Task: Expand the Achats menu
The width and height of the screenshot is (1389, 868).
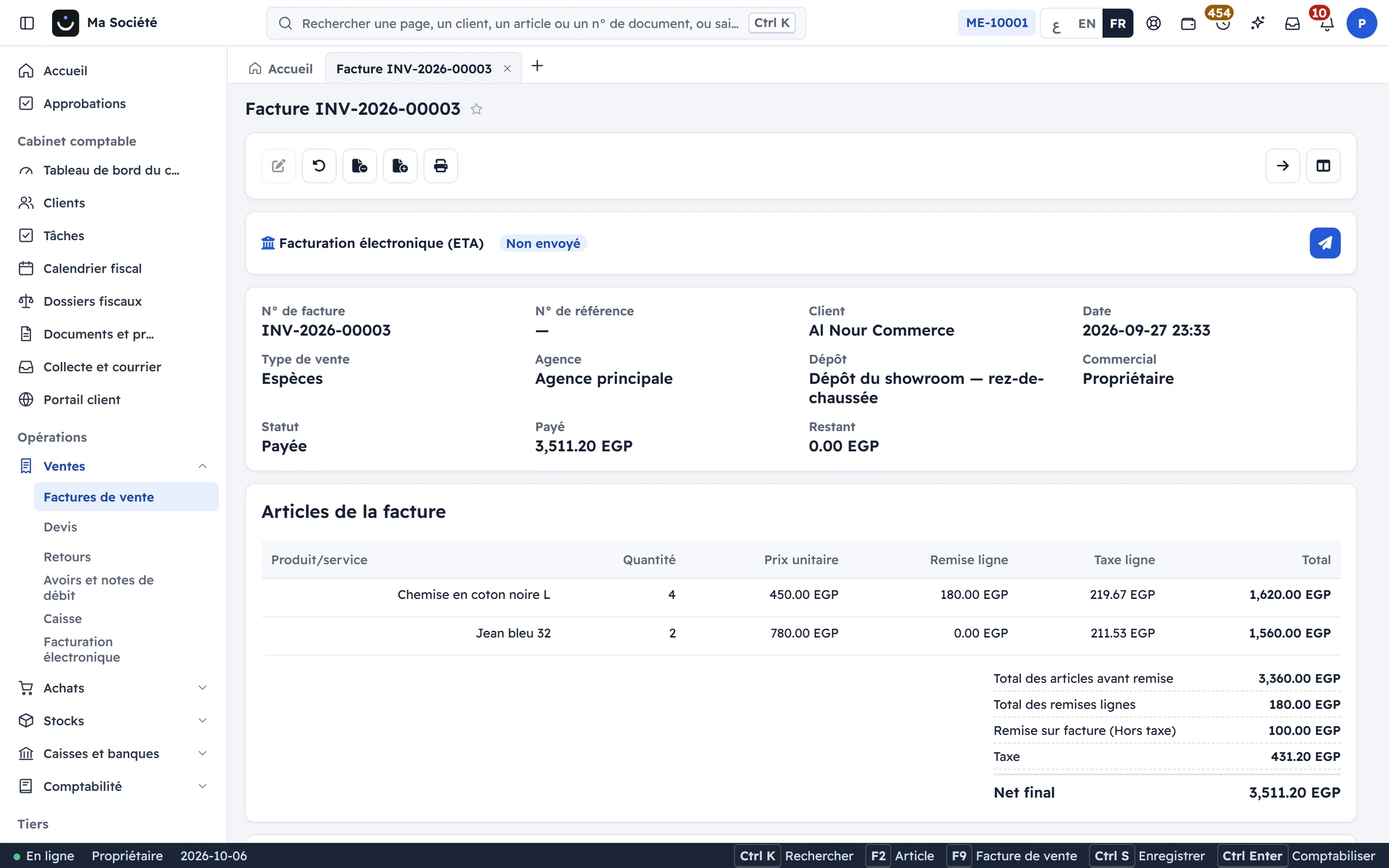Action: [203, 687]
